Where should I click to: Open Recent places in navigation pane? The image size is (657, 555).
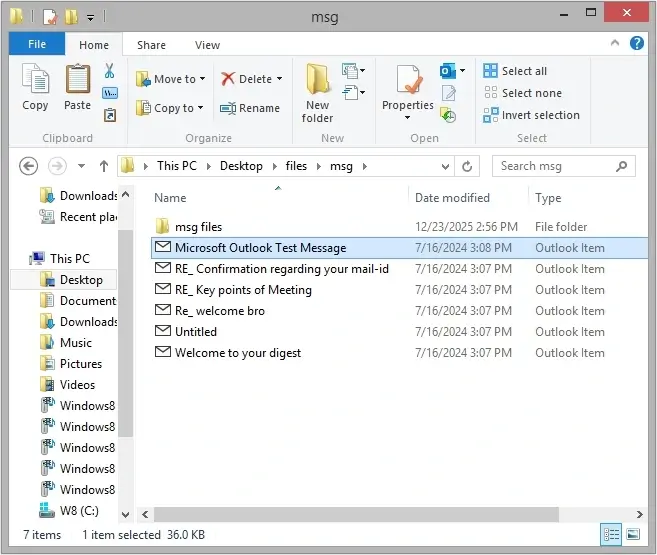pos(79,217)
